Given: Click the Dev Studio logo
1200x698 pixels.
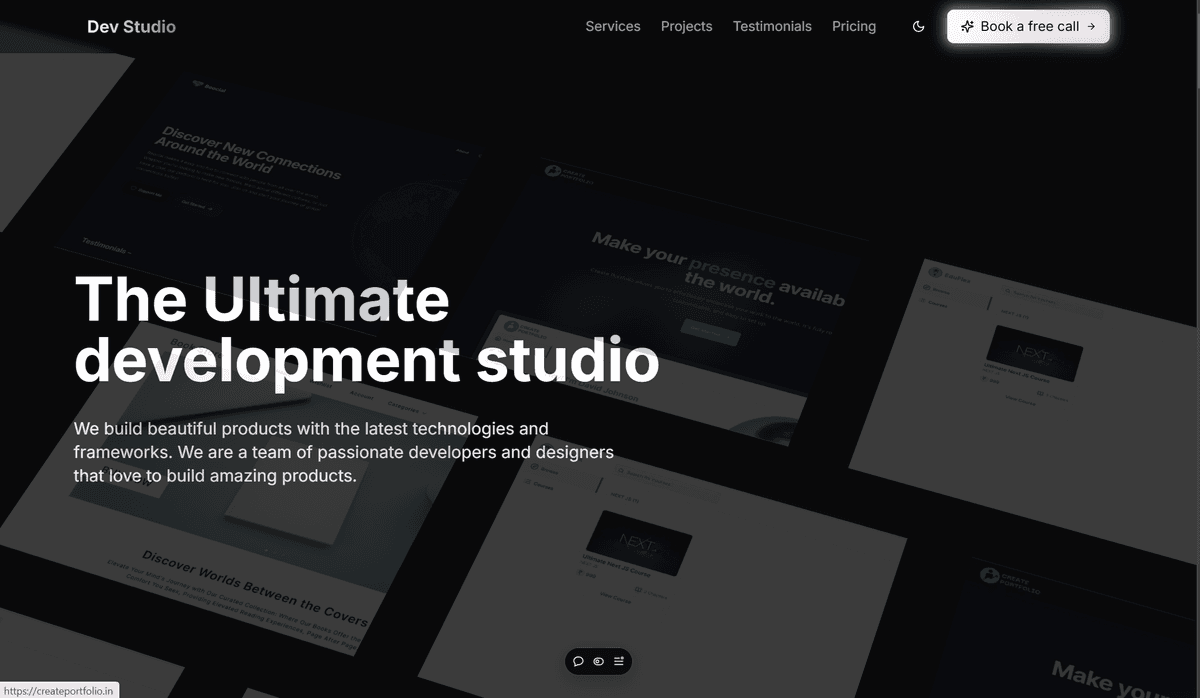Looking at the screenshot, I should pos(131,26).
